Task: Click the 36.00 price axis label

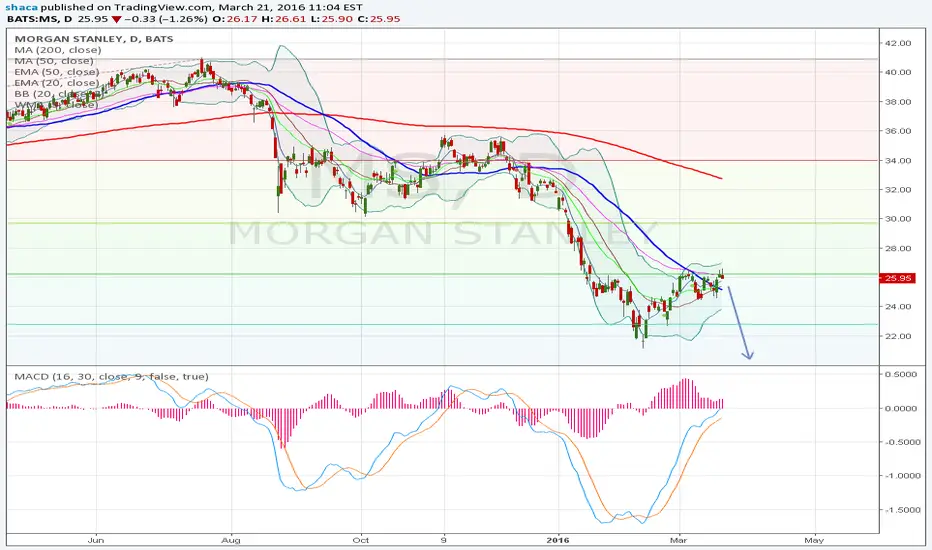Action: pyautogui.click(x=898, y=131)
